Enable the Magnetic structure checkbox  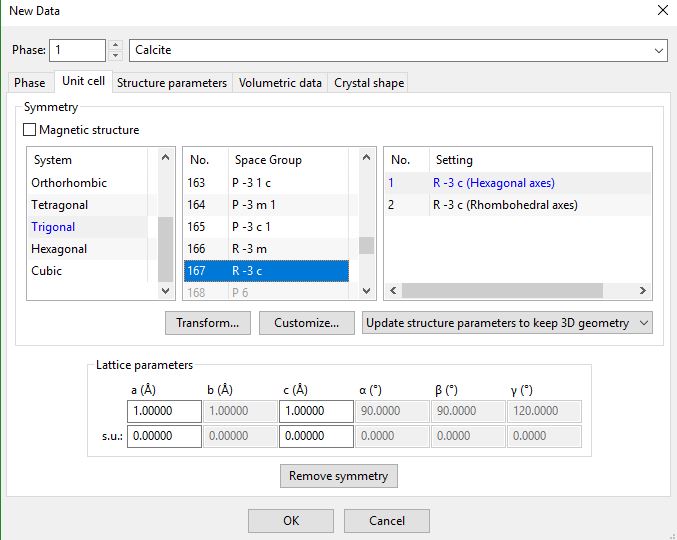tap(30, 130)
